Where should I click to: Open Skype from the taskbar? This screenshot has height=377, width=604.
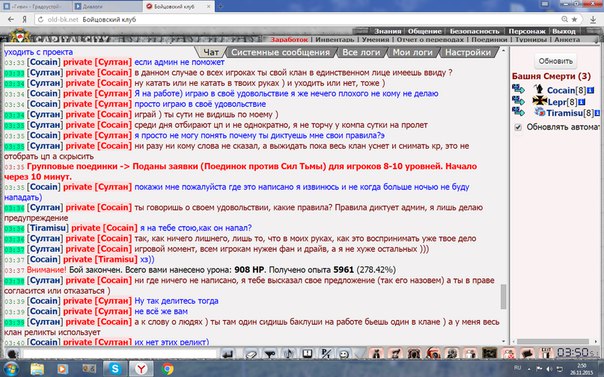(x=115, y=369)
